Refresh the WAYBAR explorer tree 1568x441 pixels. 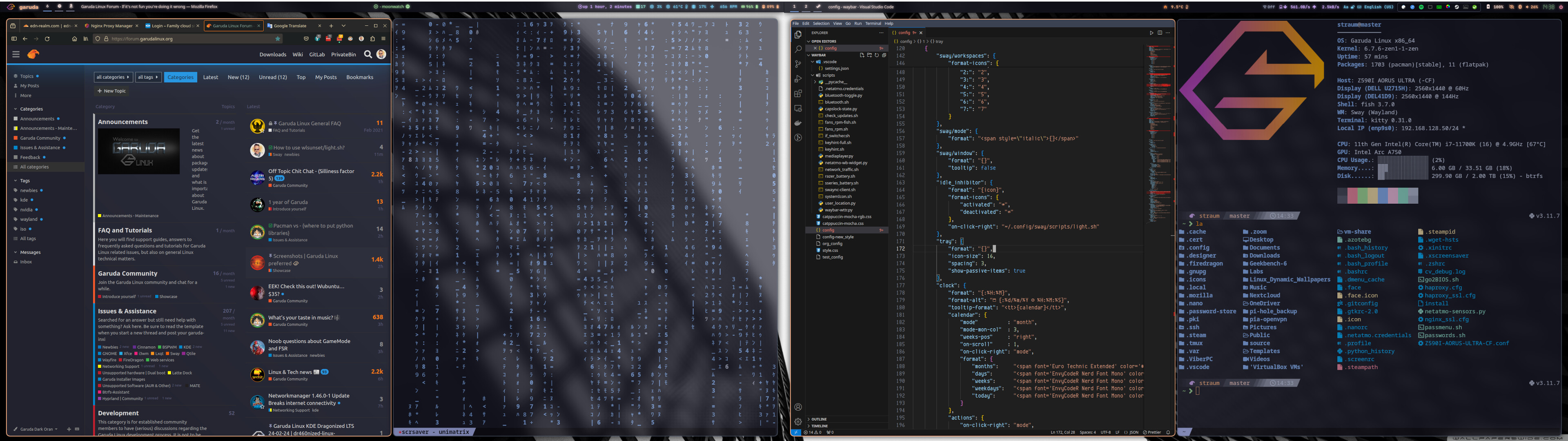(x=877, y=55)
